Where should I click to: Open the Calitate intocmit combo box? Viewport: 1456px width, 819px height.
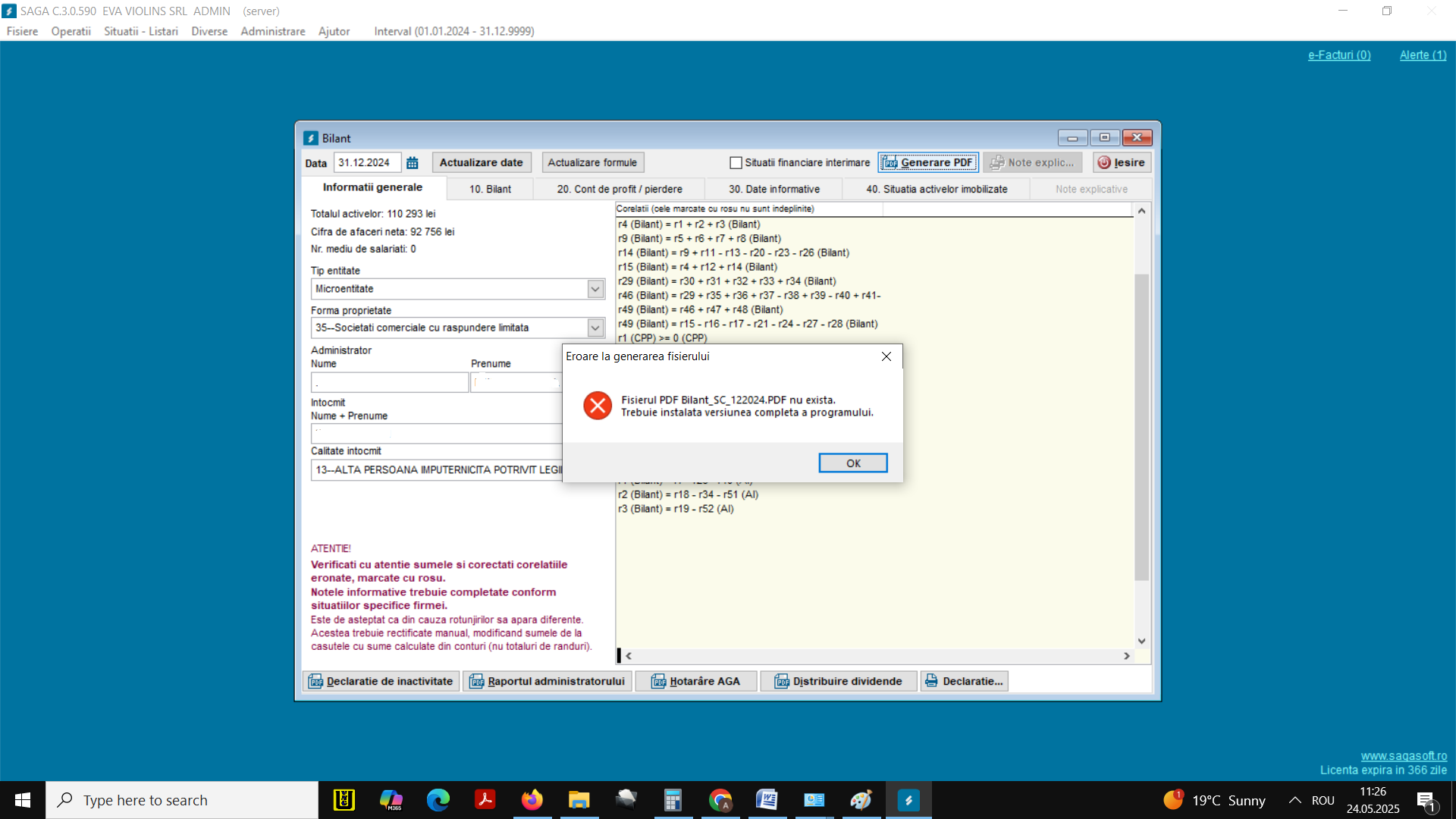pyautogui.click(x=437, y=470)
